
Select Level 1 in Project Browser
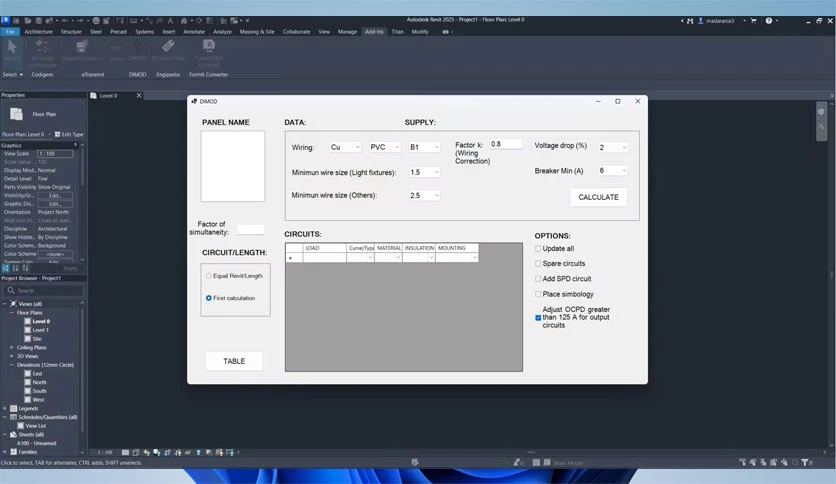coord(40,330)
